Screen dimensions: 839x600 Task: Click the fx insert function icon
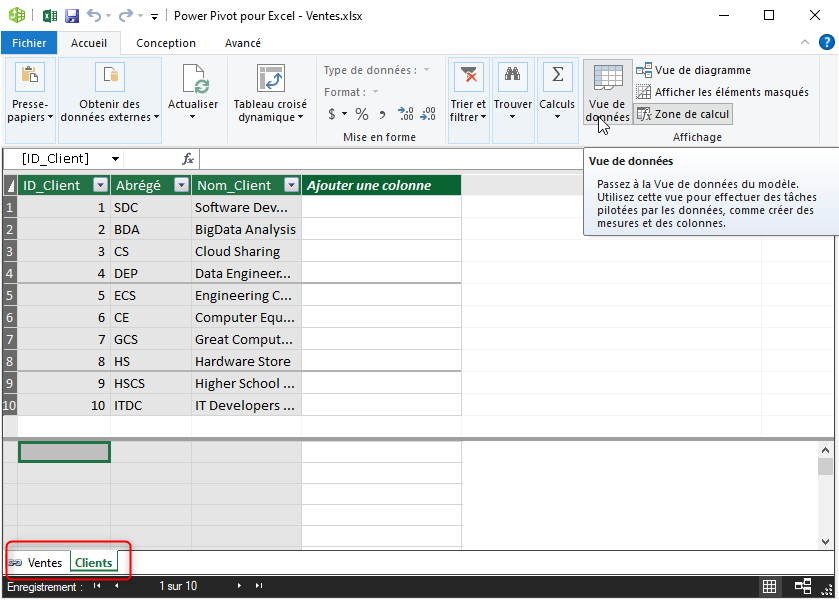click(188, 159)
